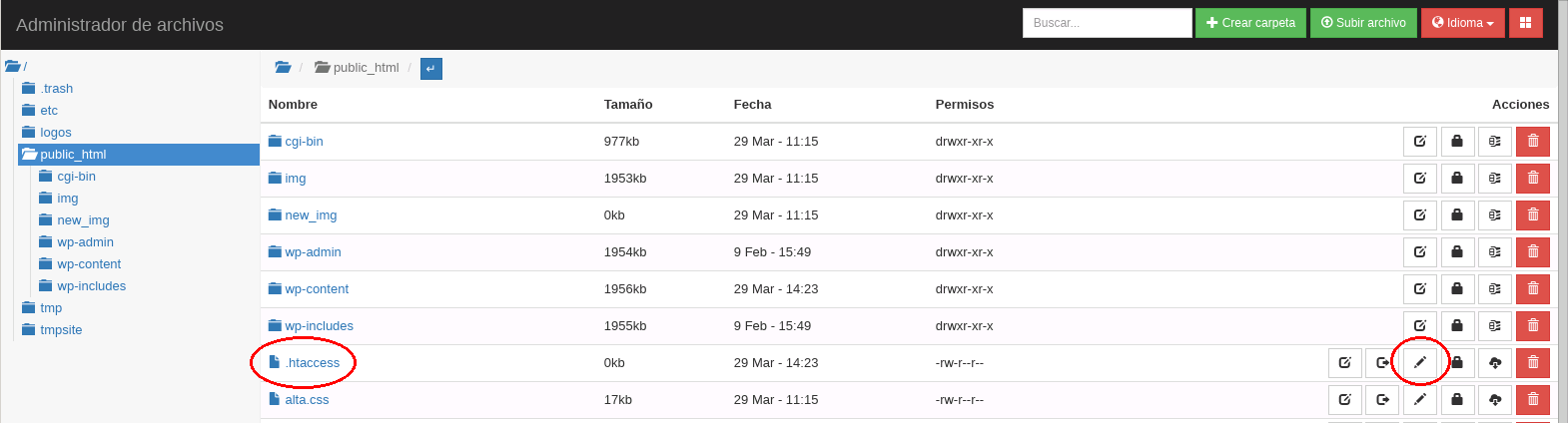Delete the wp-includes folder with red trash
Screen dimensions: 1568x423
1533,326
